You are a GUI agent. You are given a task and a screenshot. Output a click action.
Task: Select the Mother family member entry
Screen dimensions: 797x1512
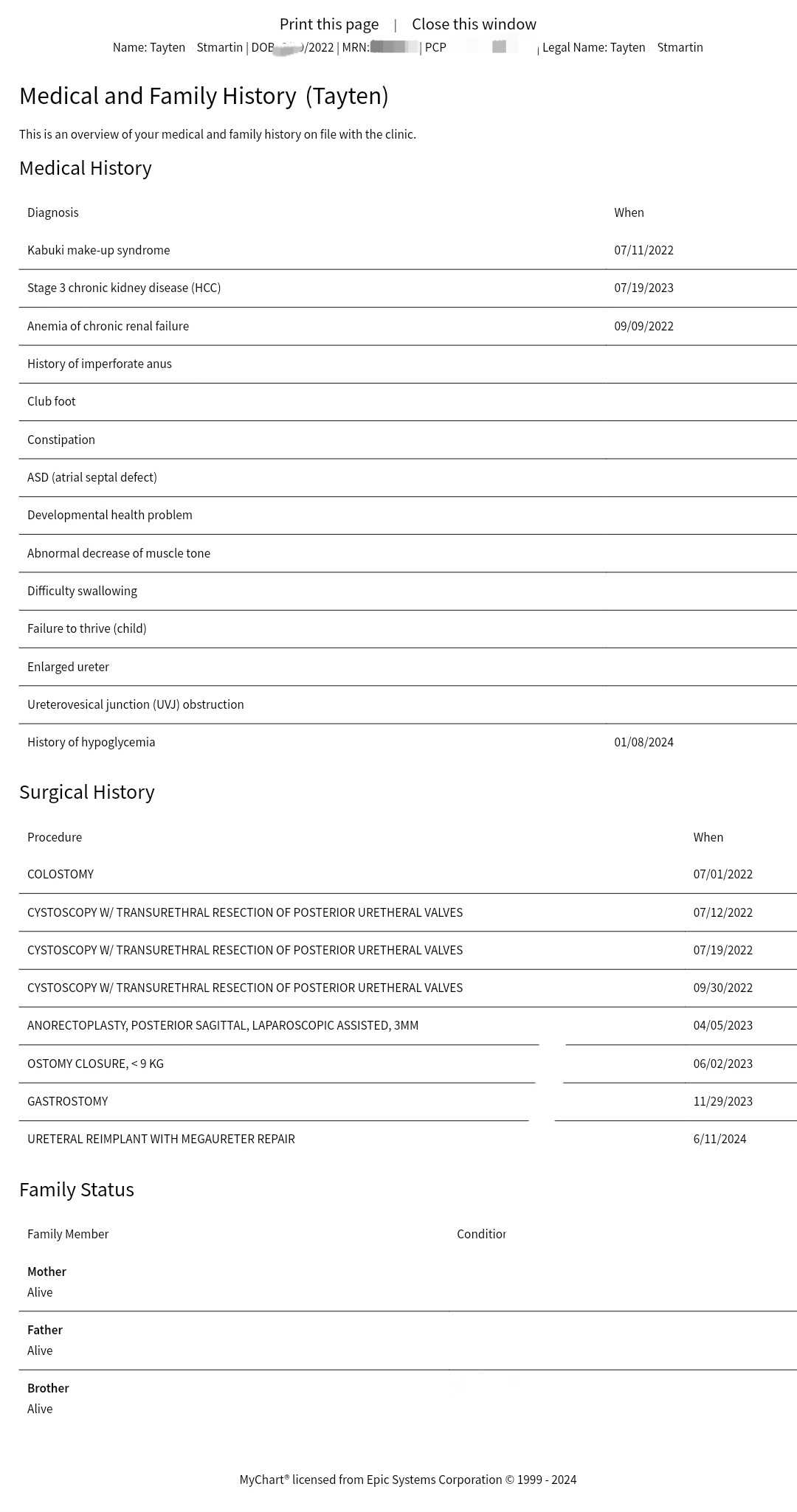point(47,1272)
